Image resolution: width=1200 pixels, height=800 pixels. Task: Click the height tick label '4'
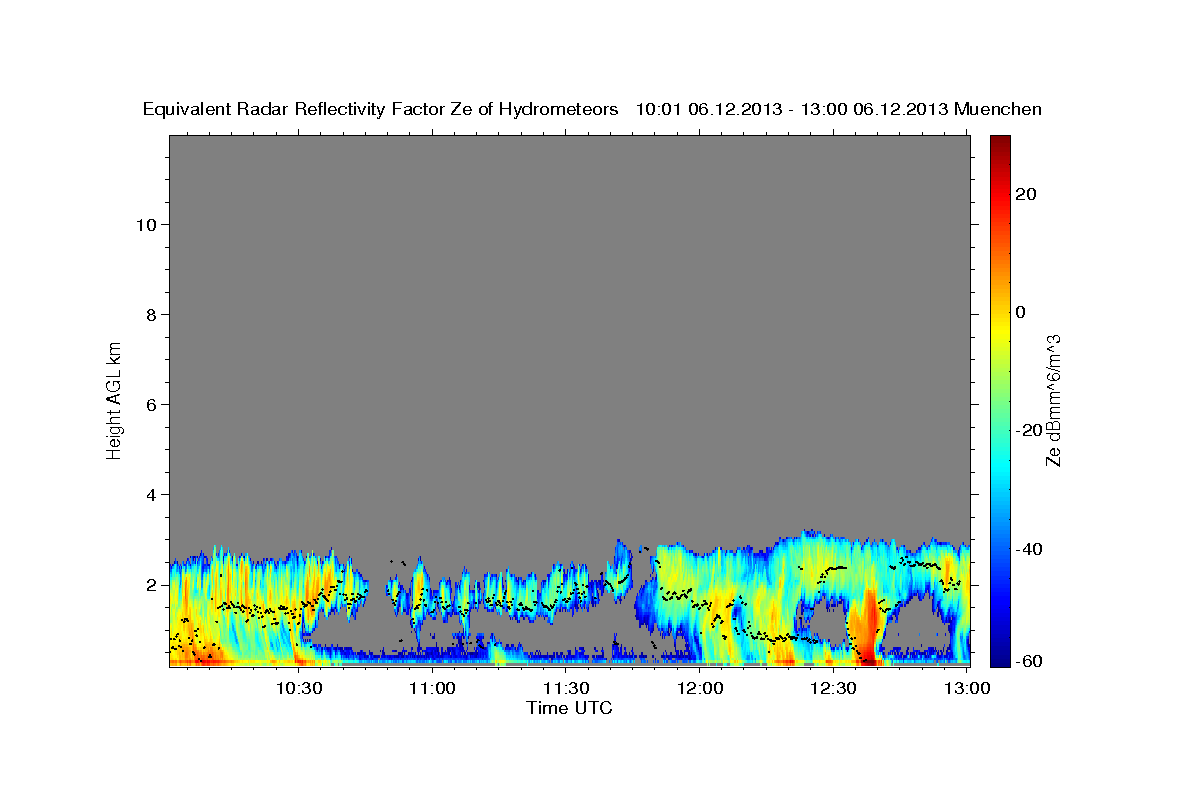click(153, 494)
